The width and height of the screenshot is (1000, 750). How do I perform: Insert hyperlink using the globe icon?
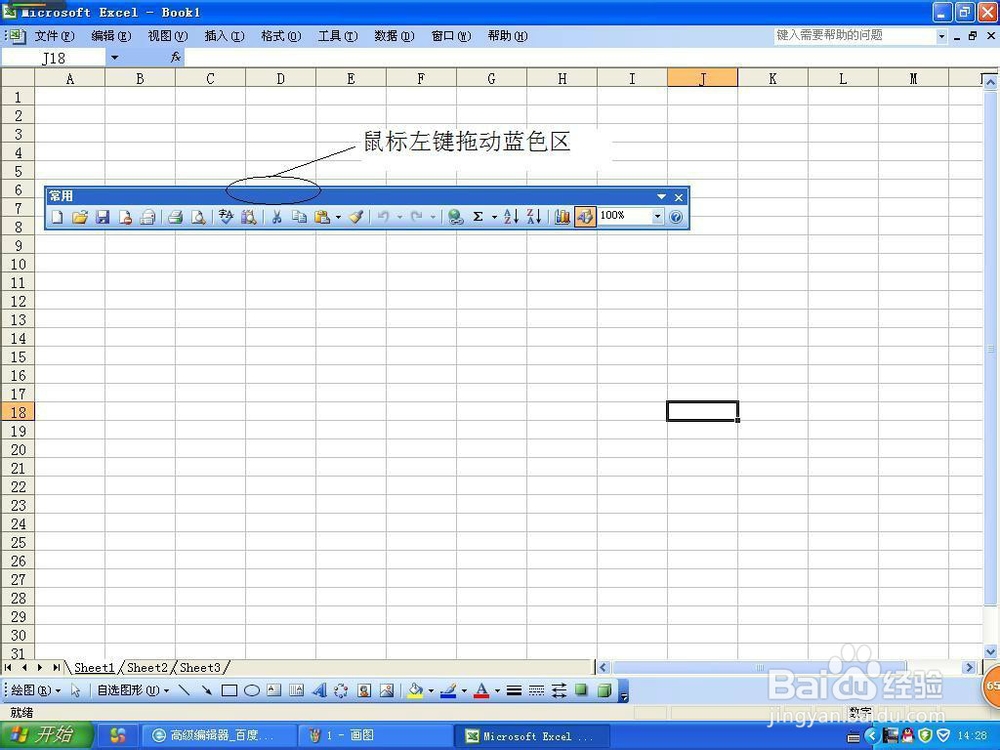[x=455, y=217]
